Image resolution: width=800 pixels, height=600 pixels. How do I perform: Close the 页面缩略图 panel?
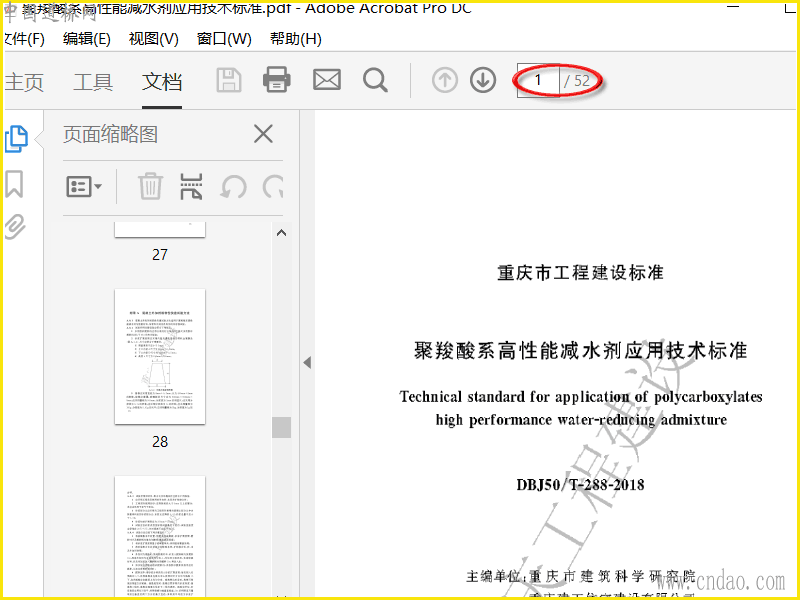pyautogui.click(x=263, y=134)
